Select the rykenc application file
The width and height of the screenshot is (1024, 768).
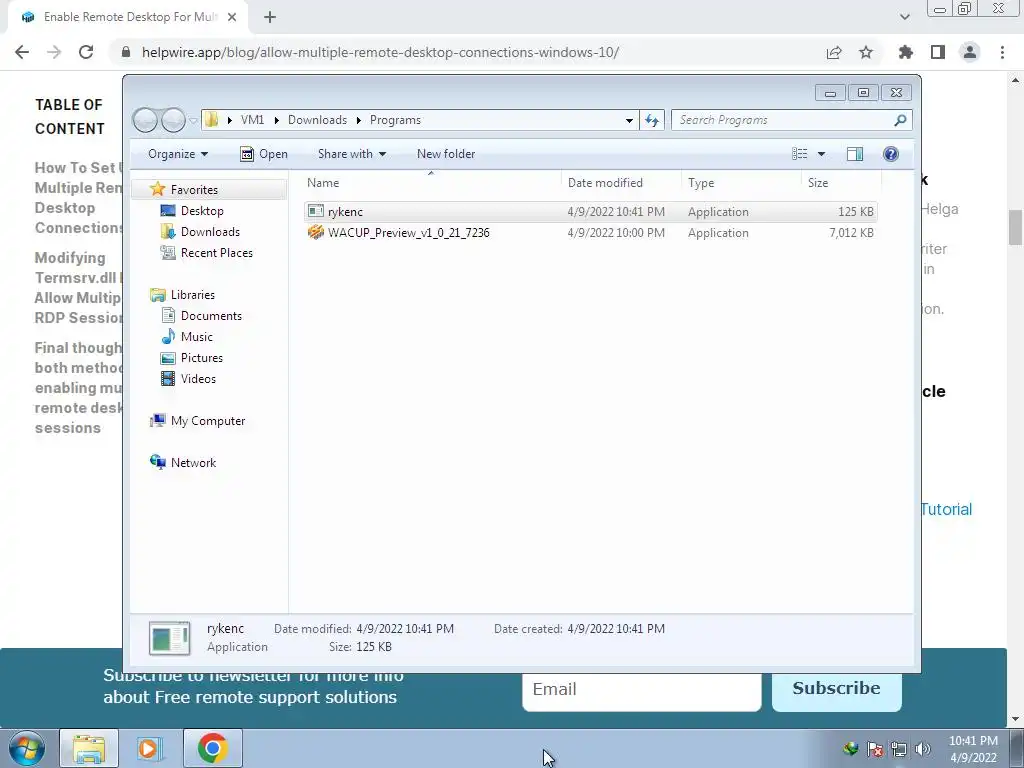590,212
